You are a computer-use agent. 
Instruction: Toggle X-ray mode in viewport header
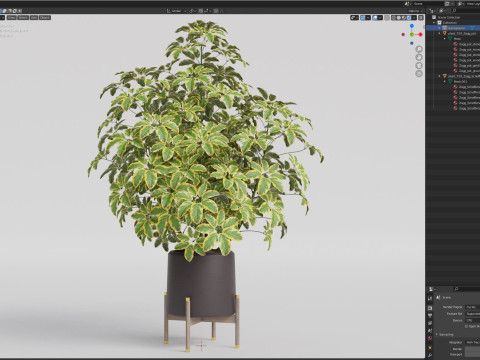pos(387,18)
